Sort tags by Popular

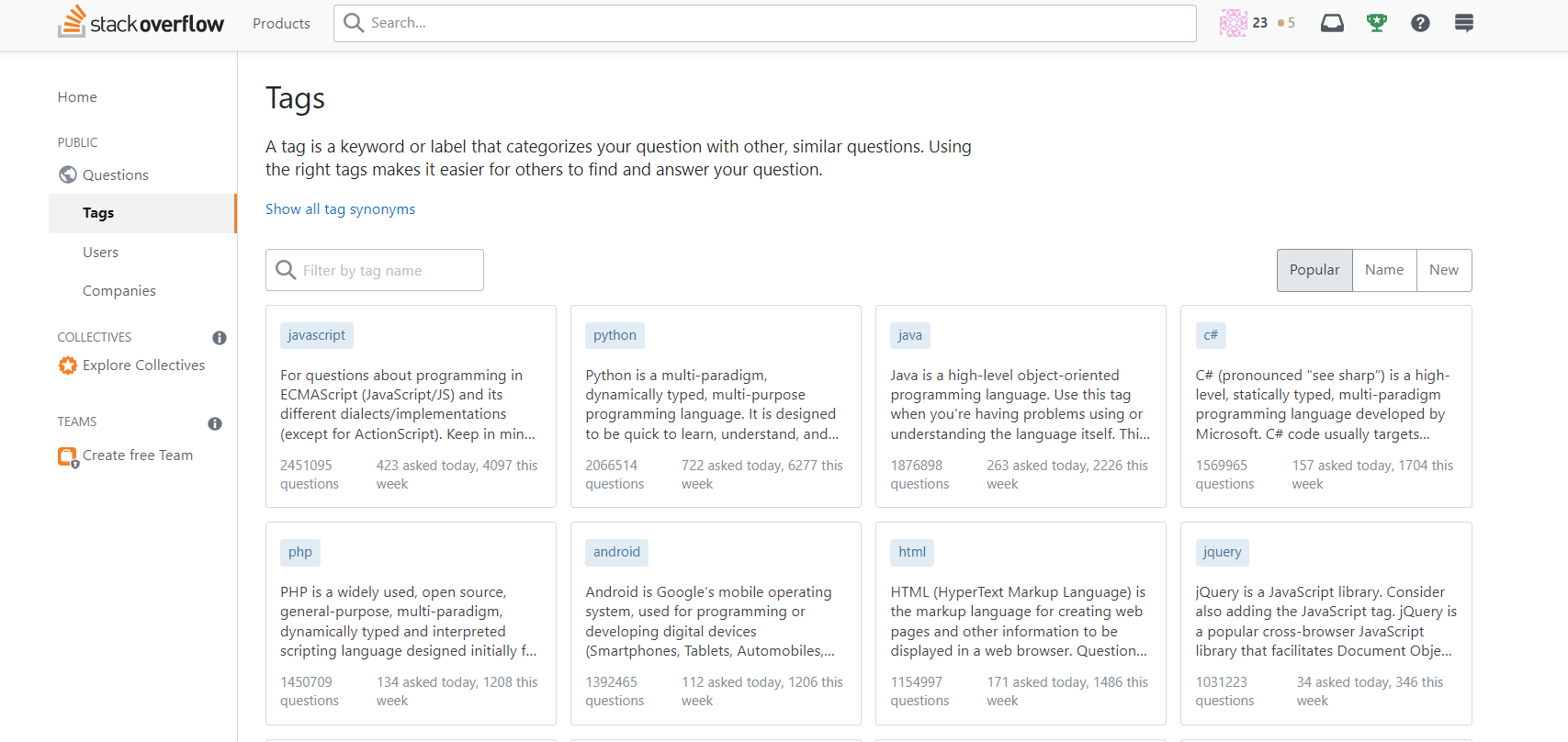[1314, 270]
